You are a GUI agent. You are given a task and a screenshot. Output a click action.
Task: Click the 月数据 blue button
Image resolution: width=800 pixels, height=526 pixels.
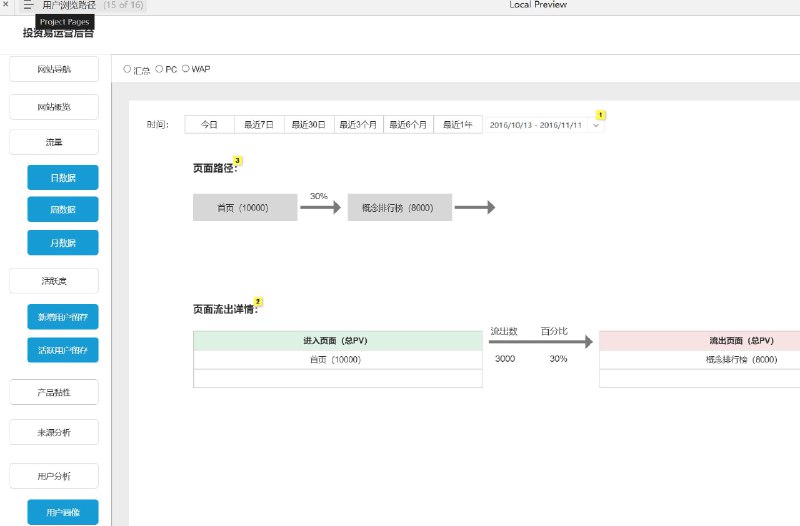click(x=63, y=243)
